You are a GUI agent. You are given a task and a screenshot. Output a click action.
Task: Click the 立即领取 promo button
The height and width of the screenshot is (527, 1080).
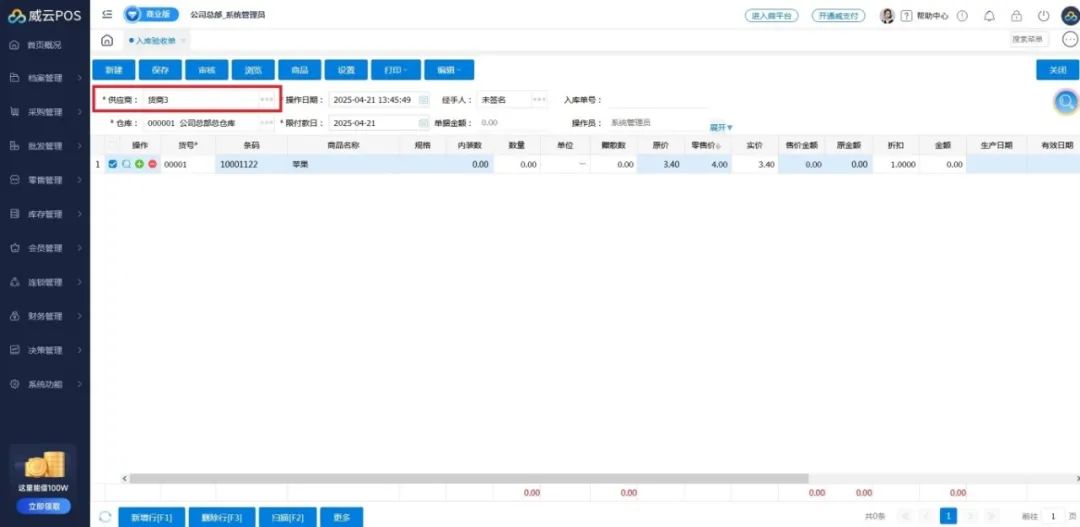coord(45,506)
